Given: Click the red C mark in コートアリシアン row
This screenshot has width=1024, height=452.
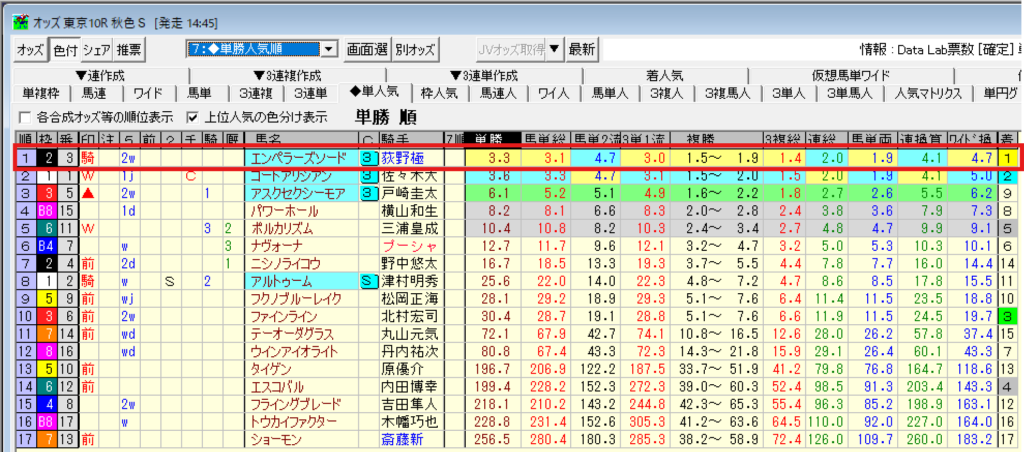Looking at the screenshot, I should 189,176.
